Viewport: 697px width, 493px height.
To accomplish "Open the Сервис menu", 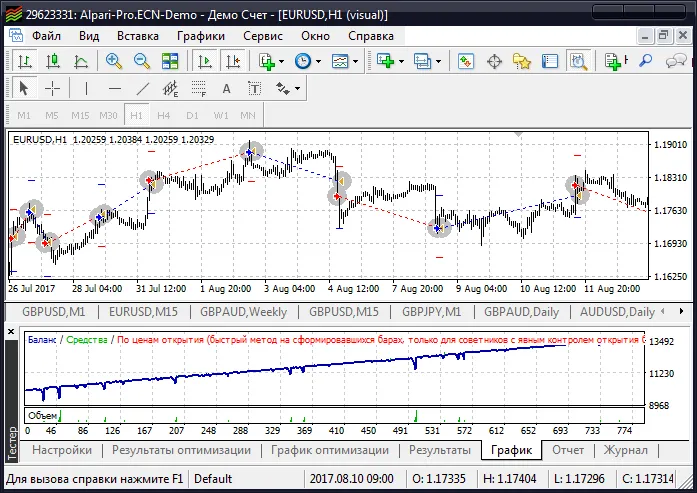I will coord(262,35).
